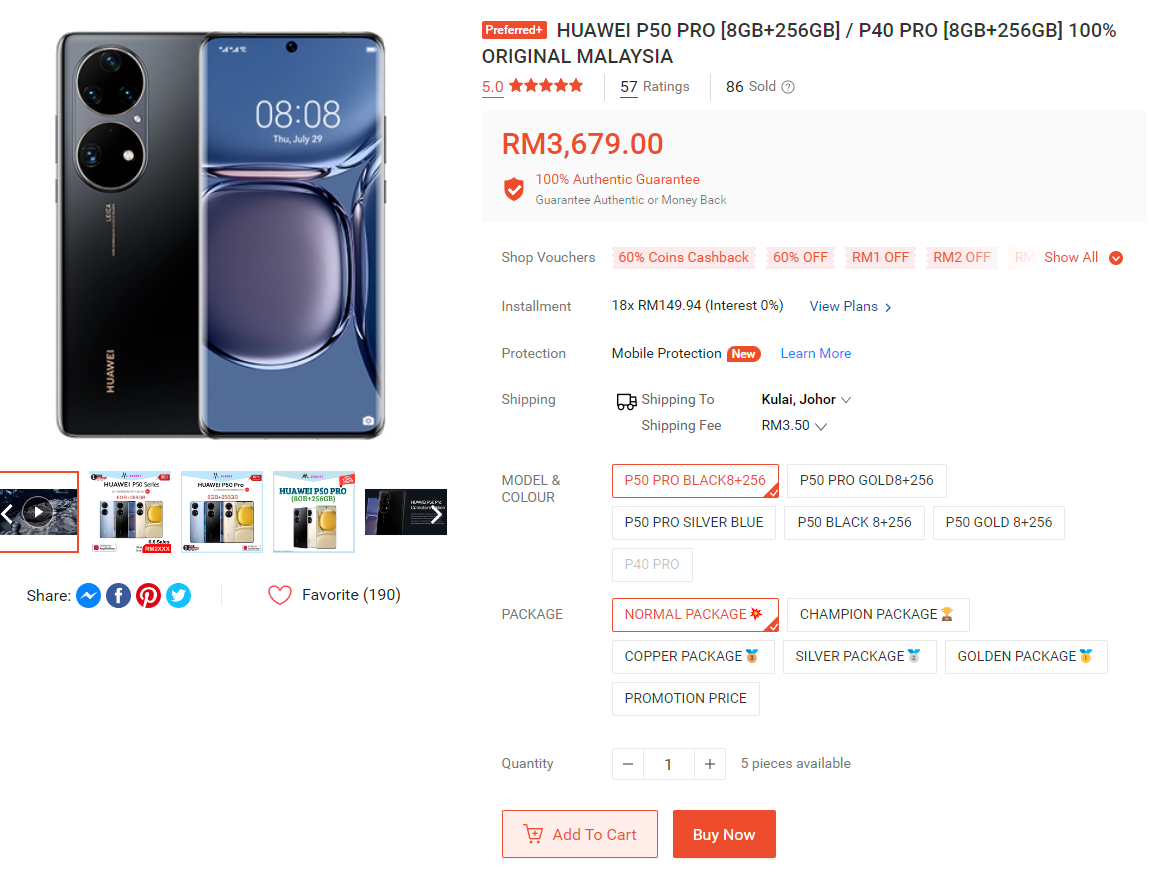Viewport: 1149px width, 877px height.
Task: Expand the RM3.50 shipping fee details
Action: tap(794, 426)
